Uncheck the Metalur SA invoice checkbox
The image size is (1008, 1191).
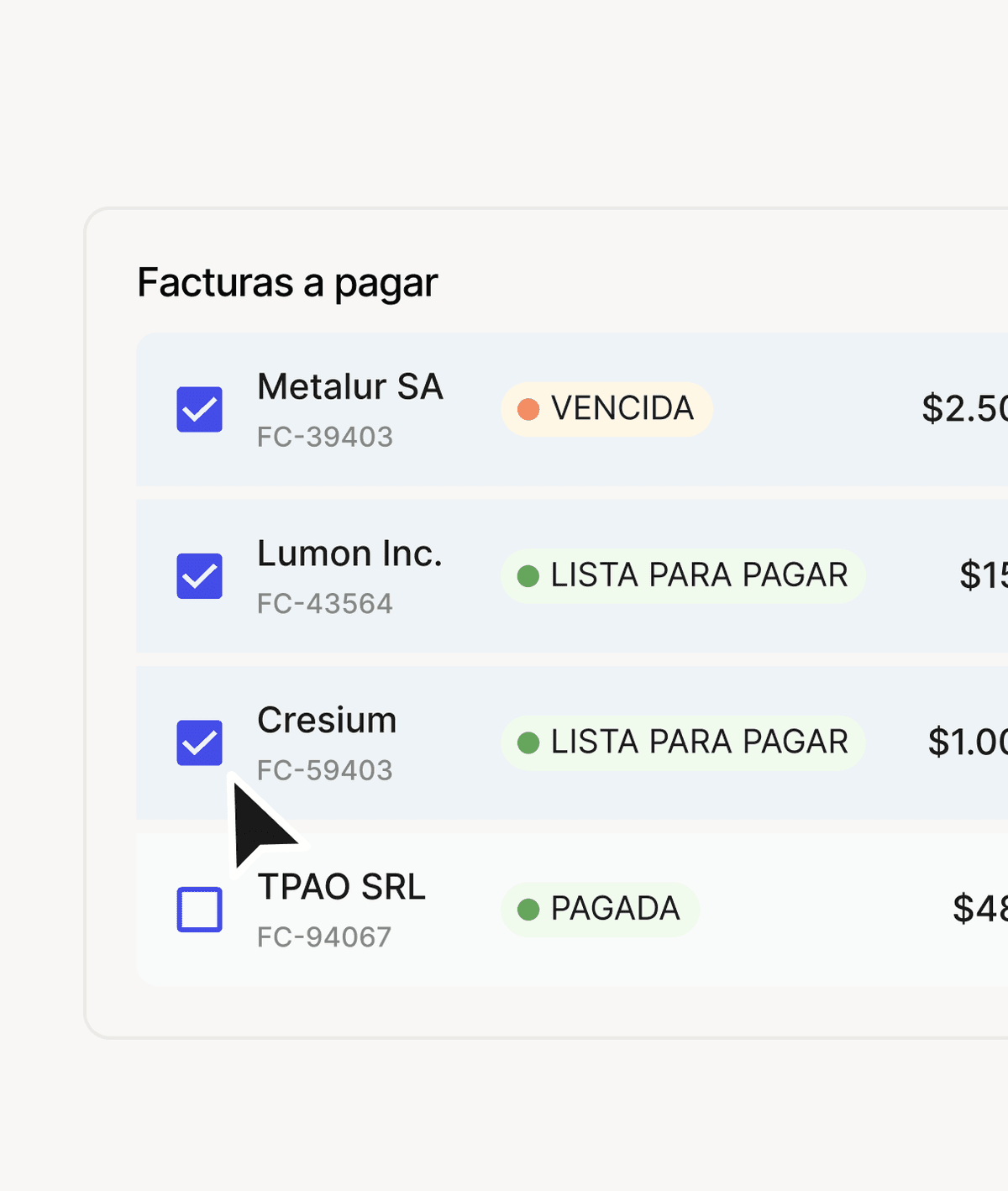point(199,409)
